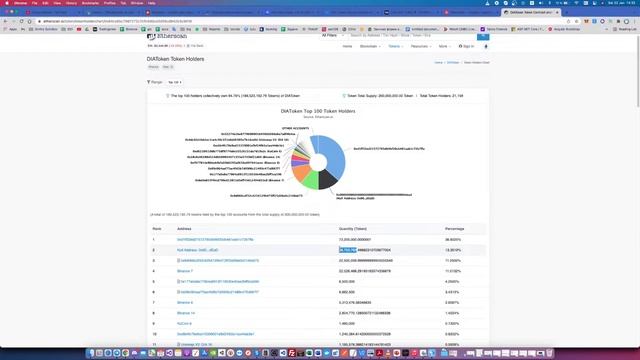Expand the Blockchain navigation menu
The height and width of the screenshot is (360, 640).
370,47
